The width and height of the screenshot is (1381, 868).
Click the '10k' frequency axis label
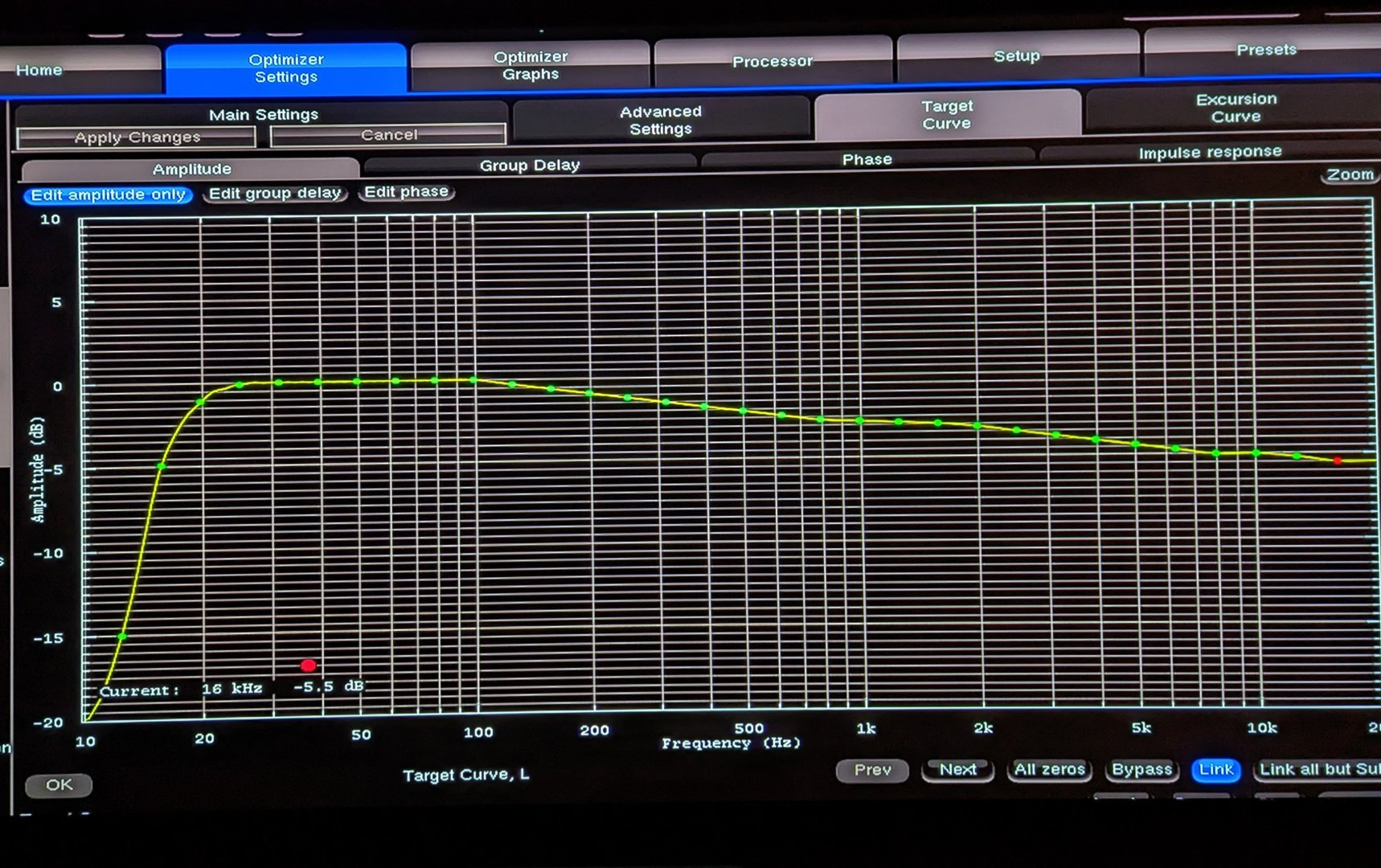[1261, 727]
